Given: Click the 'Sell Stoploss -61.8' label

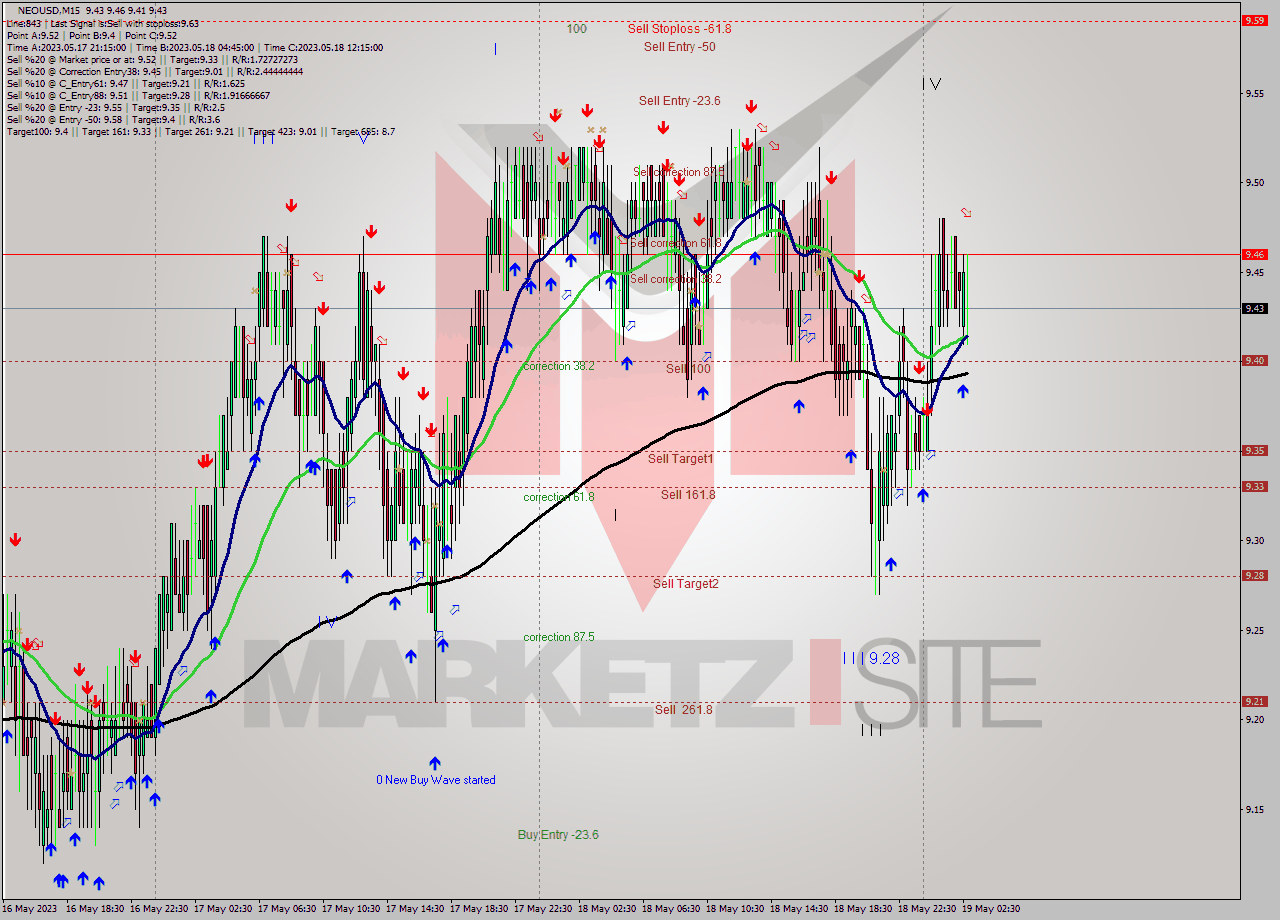Looking at the screenshot, I should click(679, 29).
